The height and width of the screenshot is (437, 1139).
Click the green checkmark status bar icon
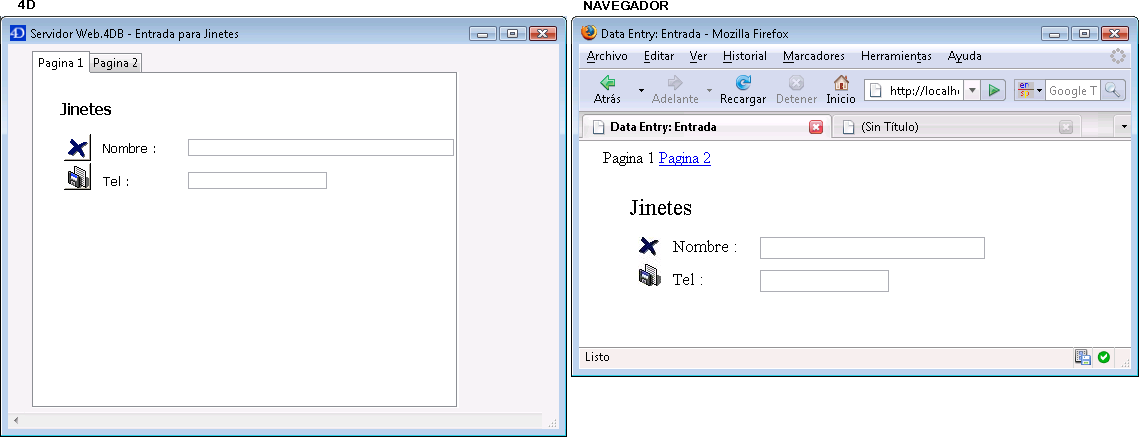pos(1104,357)
